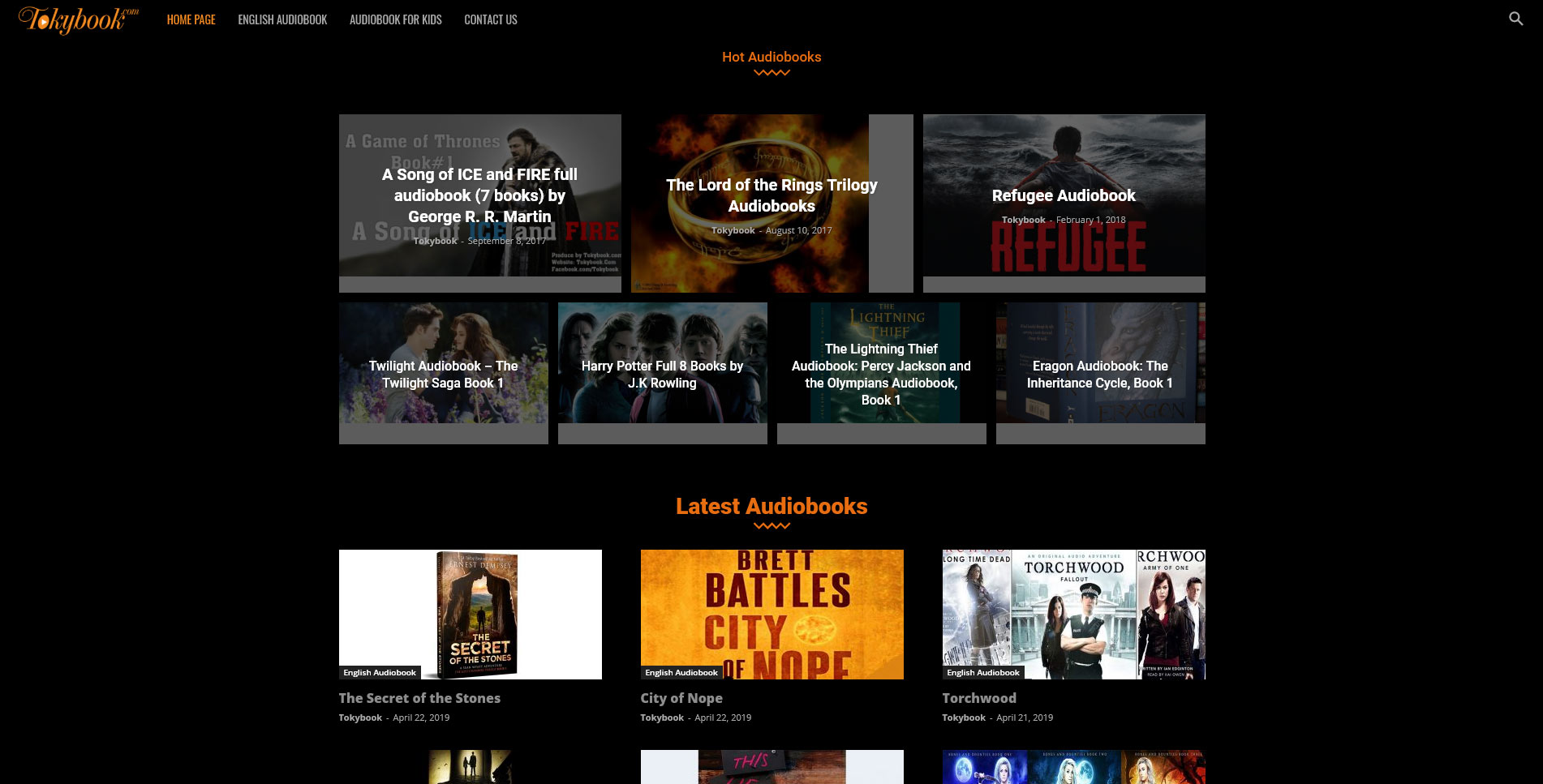
Task: Open City of Nope title link
Action: [681, 698]
